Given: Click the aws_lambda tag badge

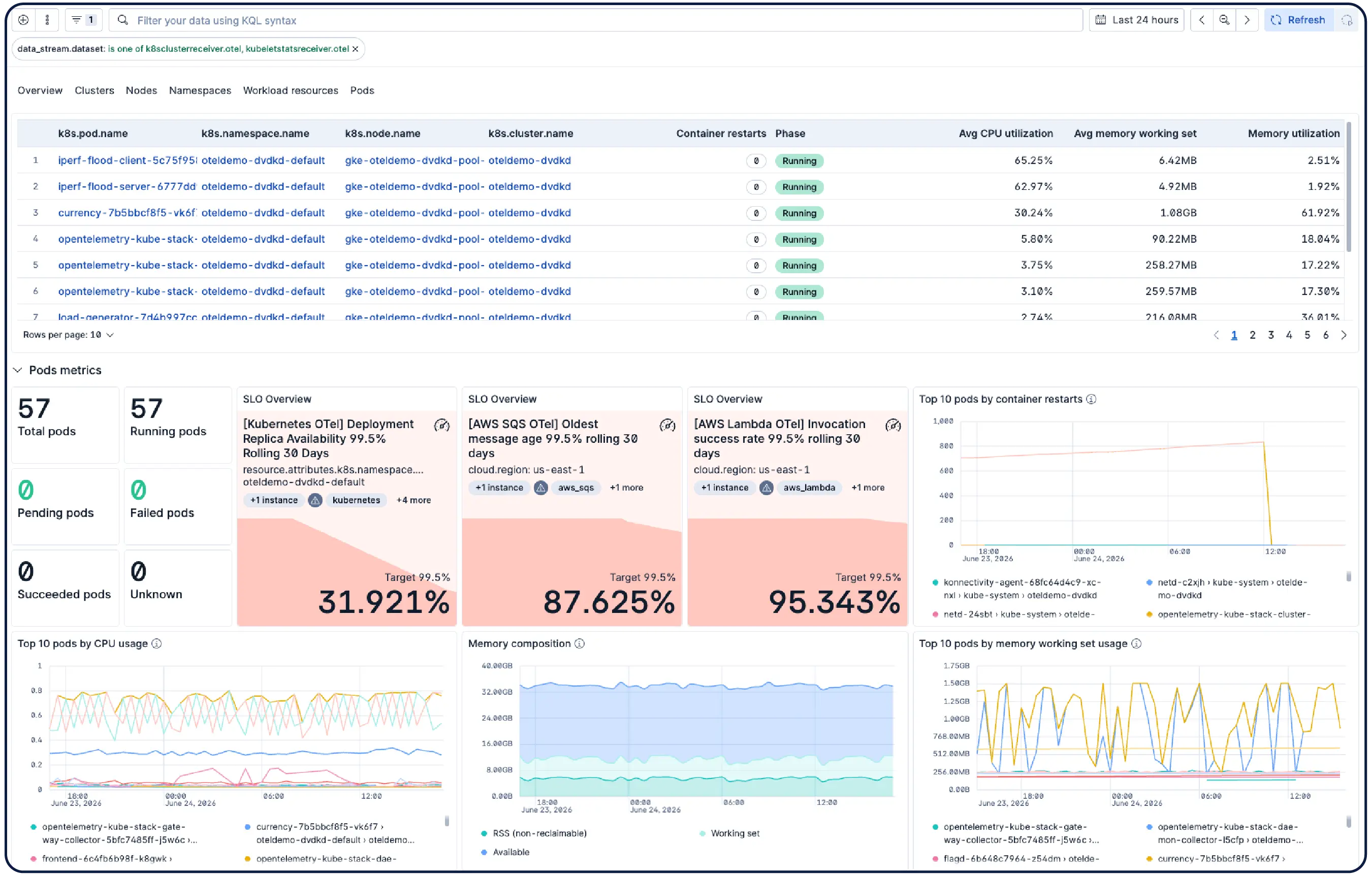Looking at the screenshot, I should [x=809, y=488].
